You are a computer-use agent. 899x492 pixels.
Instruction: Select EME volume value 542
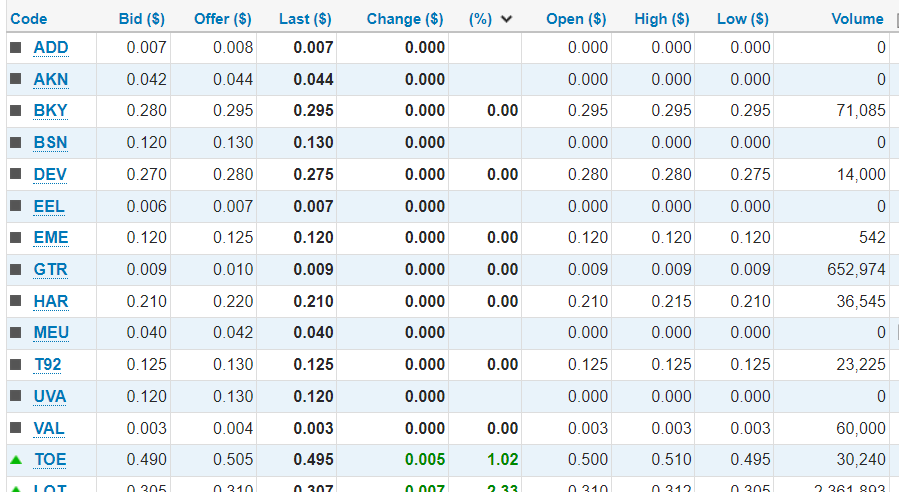(873, 238)
